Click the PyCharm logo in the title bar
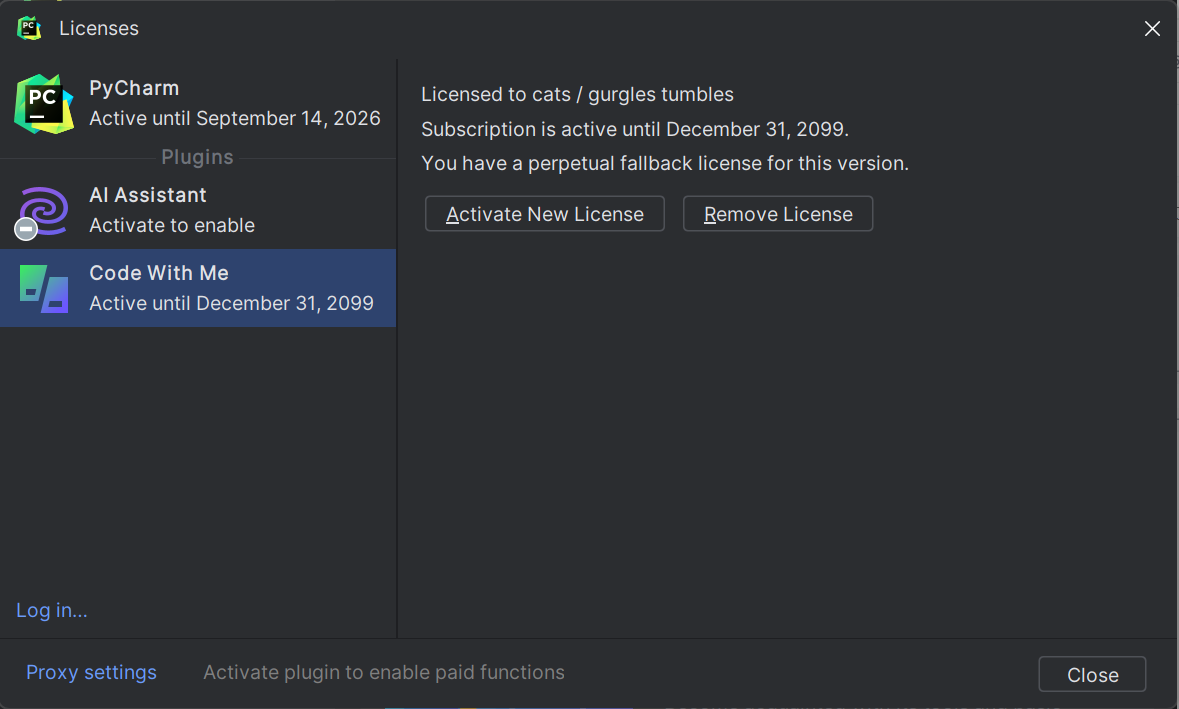 click(29, 28)
